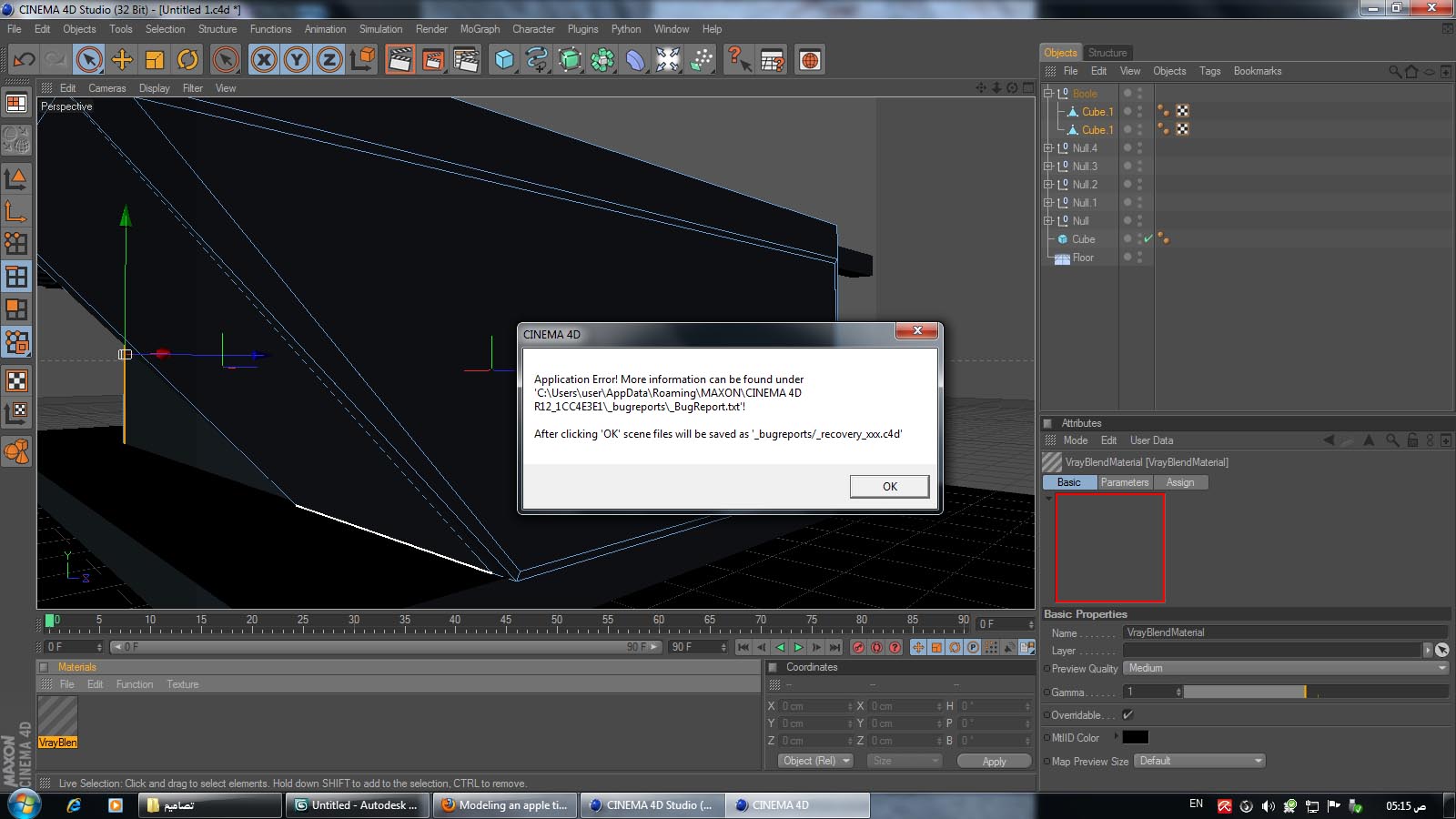Click the Record Keyframe red icon

pos(858,647)
